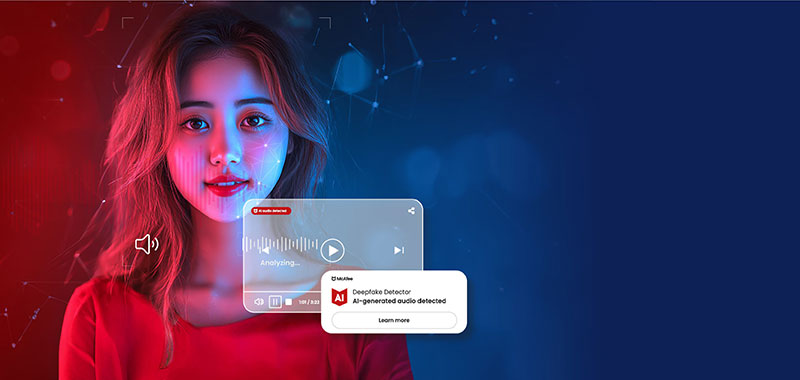Click the white speaker icon beside the woman
Image resolution: width=800 pixels, height=380 pixels.
tap(147, 244)
